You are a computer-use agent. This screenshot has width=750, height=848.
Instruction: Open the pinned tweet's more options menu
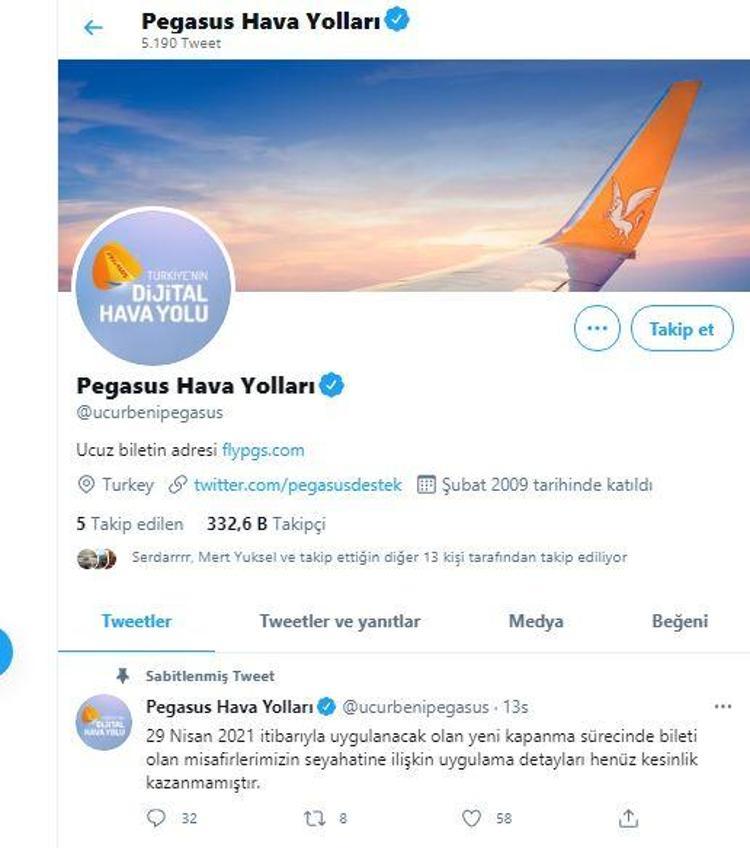[722, 707]
